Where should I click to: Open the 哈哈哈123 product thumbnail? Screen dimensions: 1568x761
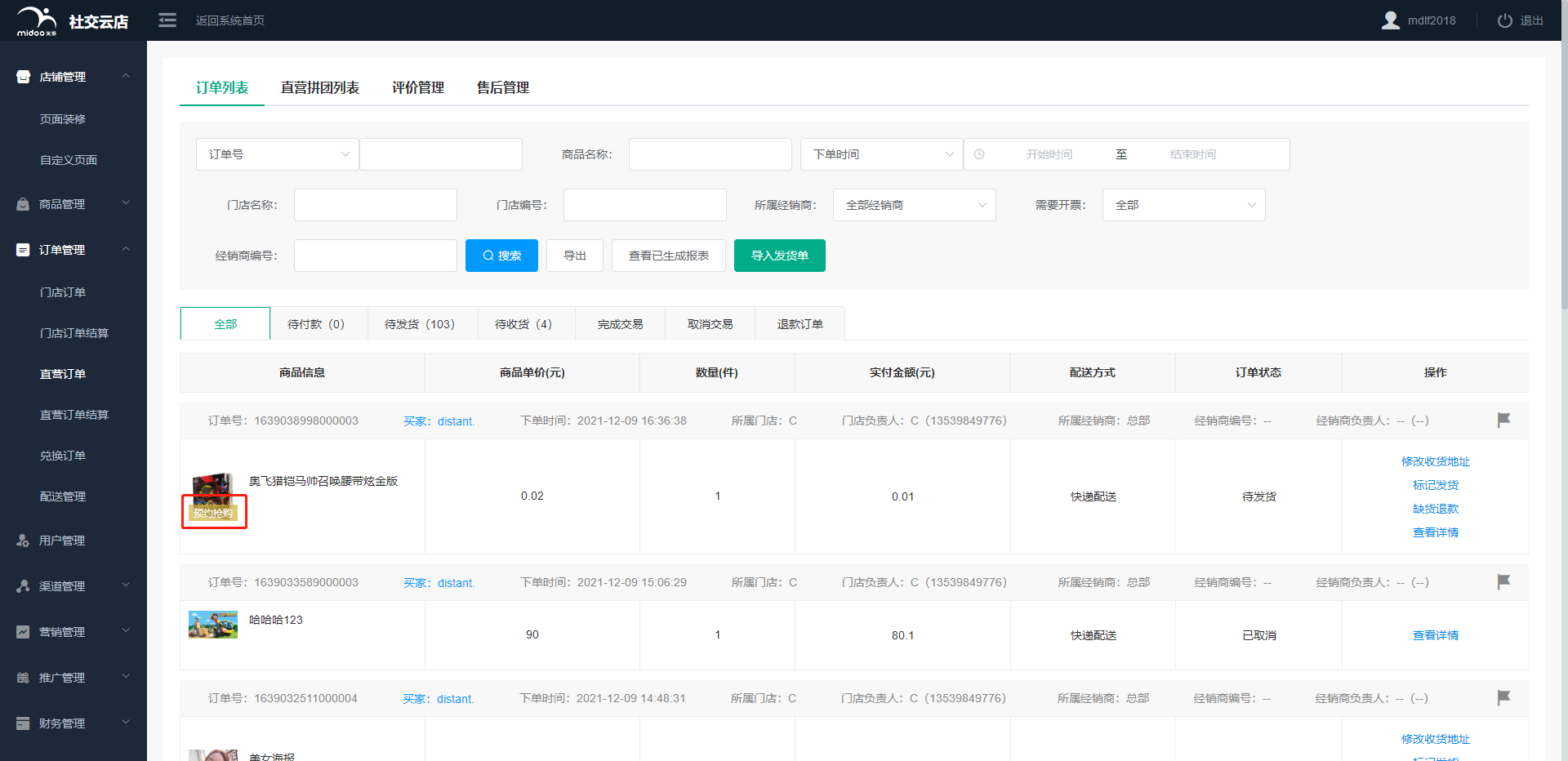213,625
